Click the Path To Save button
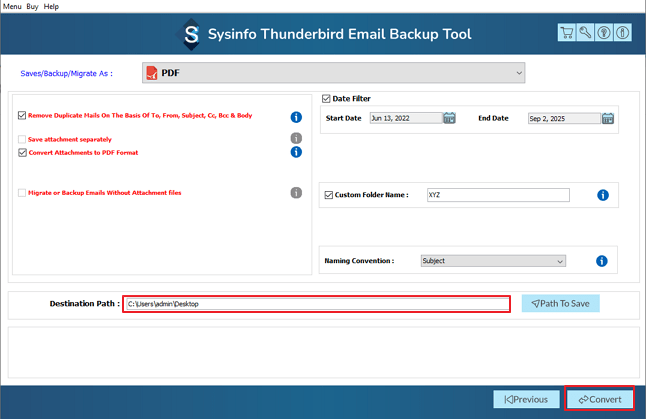The image size is (646, 419). tap(560, 303)
